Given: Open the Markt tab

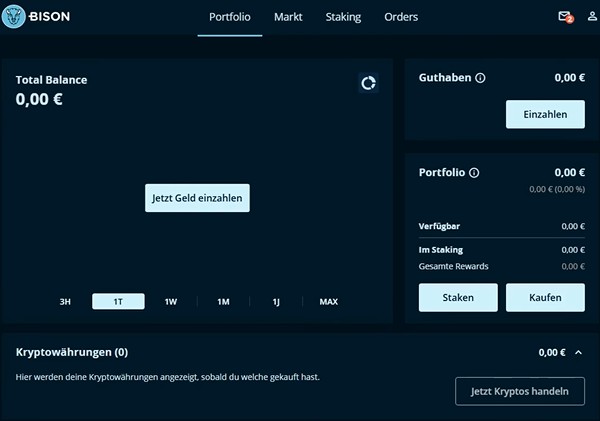Looking at the screenshot, I should [288, 17].
